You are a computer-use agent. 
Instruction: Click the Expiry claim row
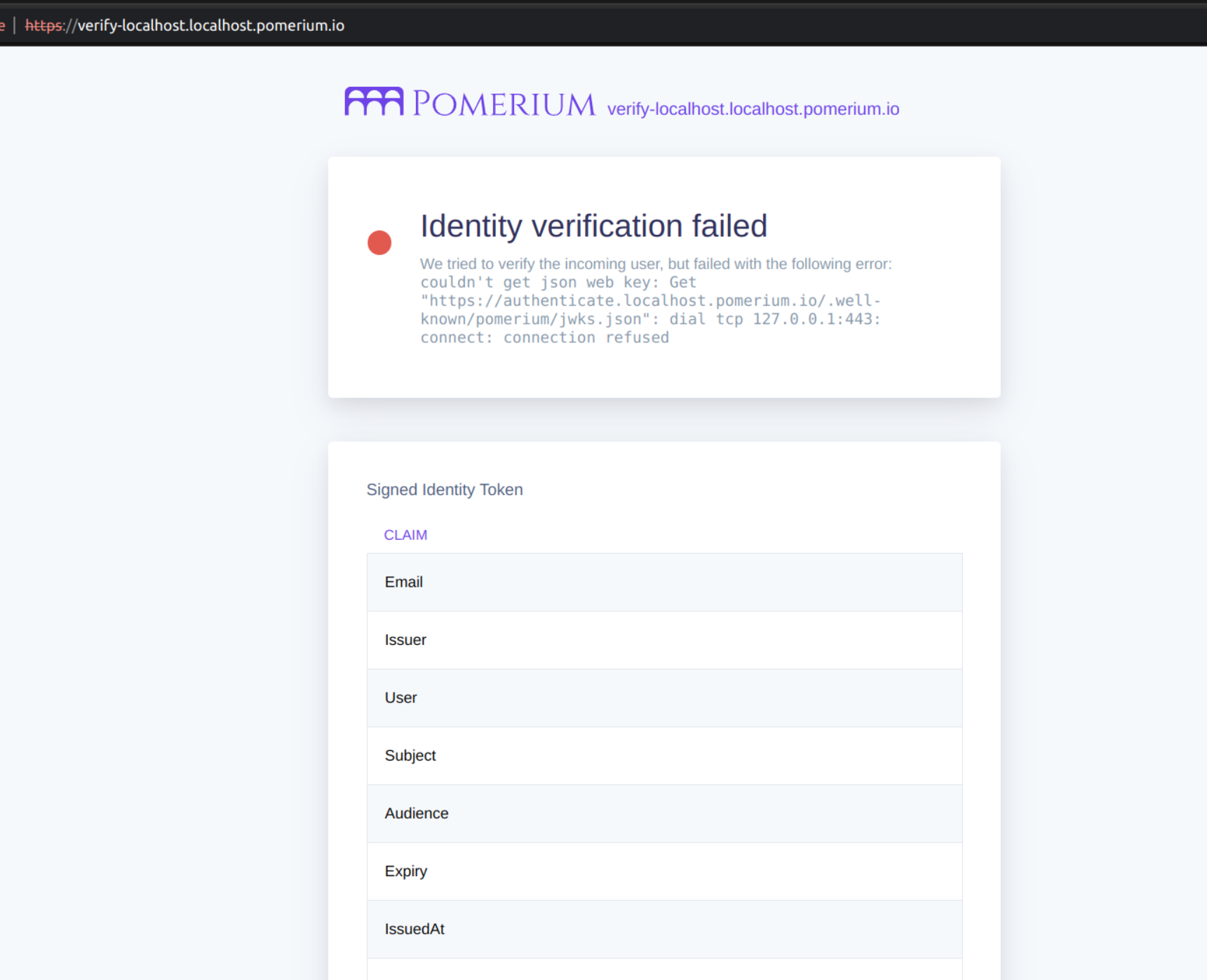[x=663, y=871]
